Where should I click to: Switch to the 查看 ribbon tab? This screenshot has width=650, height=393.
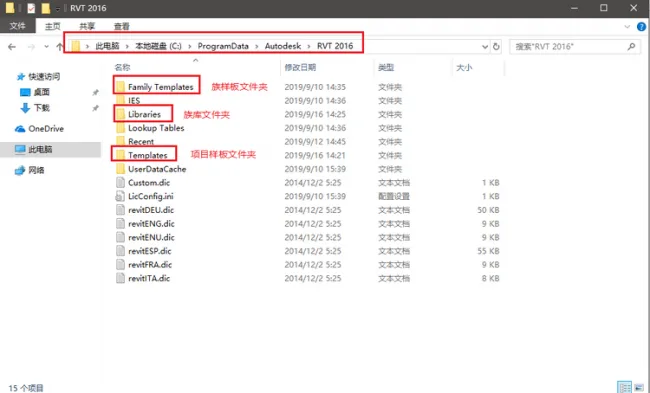point(121,27)
